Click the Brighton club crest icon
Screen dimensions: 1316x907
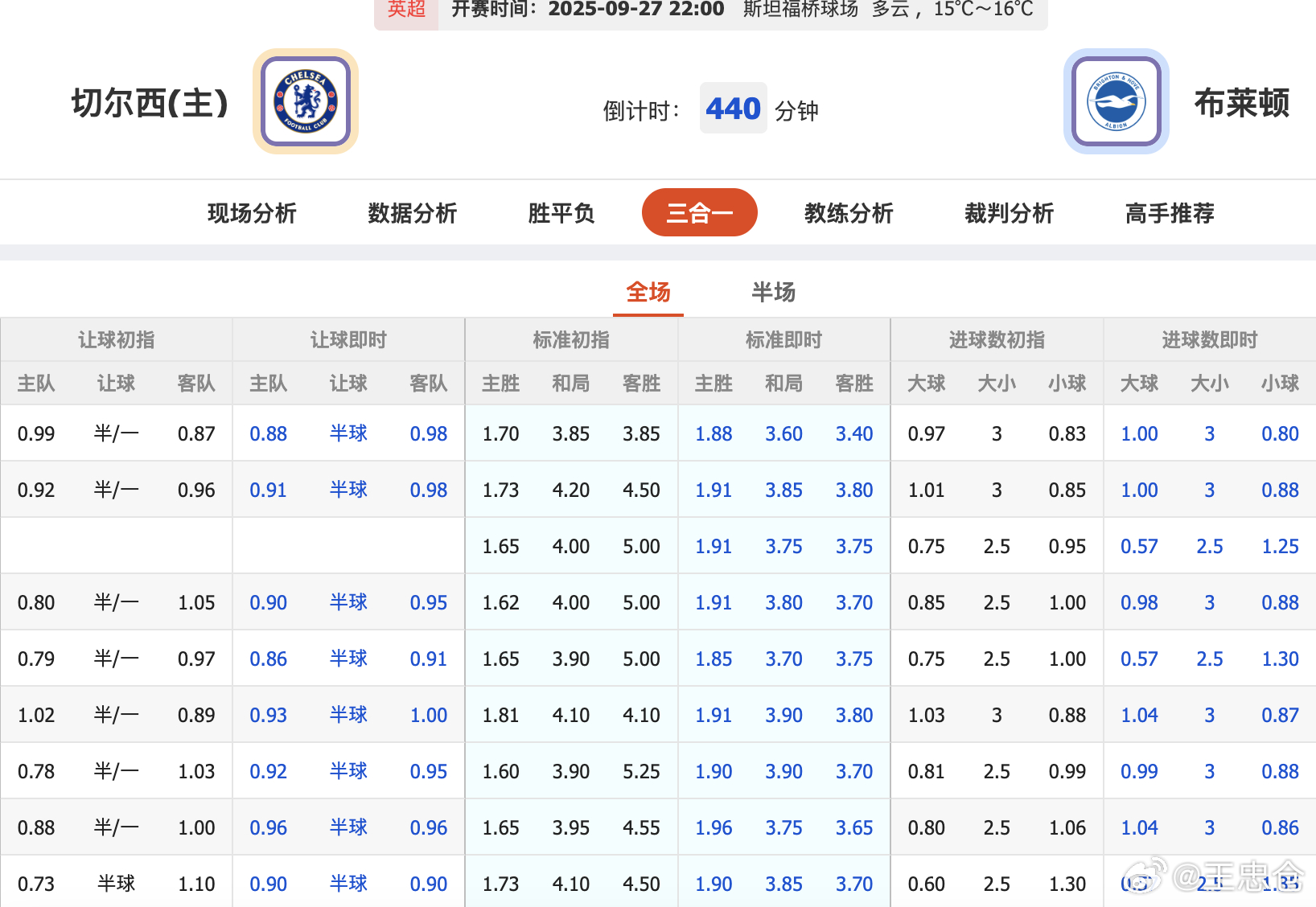pyautogui.click(x=1116, y=101)
